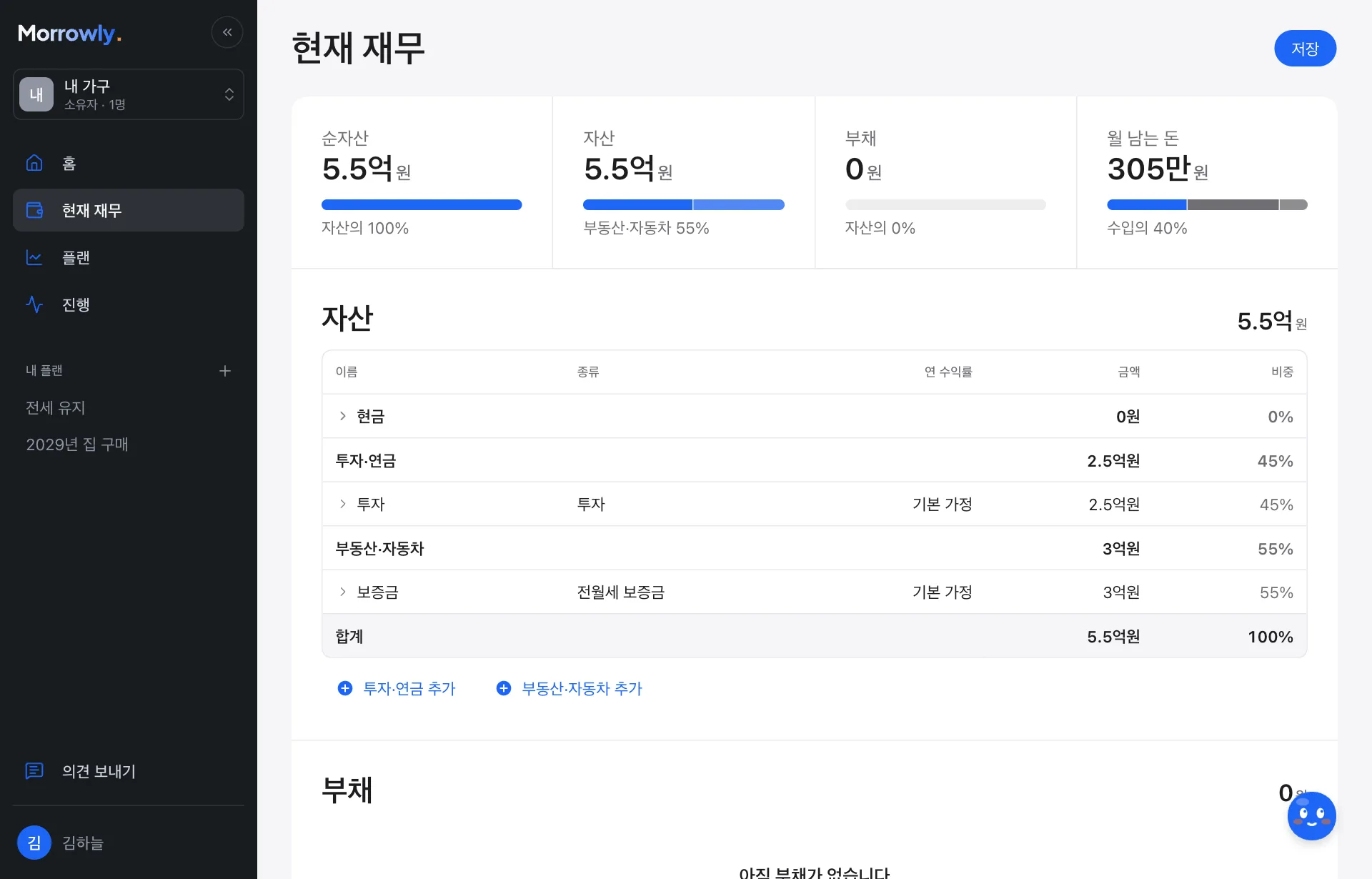The width and height of the screenshot is (1372, 879).
Task: Open the 진행 menu item
Action: pyautogui.click(x=129, y=304)
